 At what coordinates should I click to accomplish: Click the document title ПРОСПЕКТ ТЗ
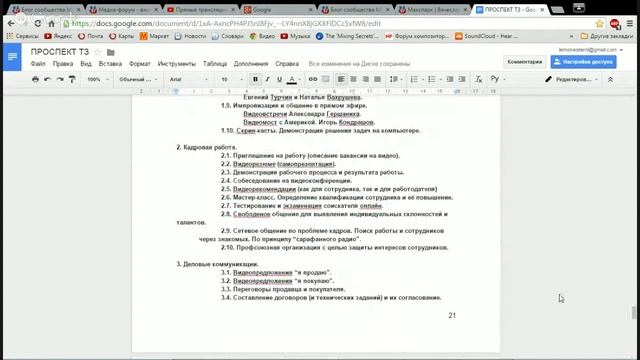(60, 52)
